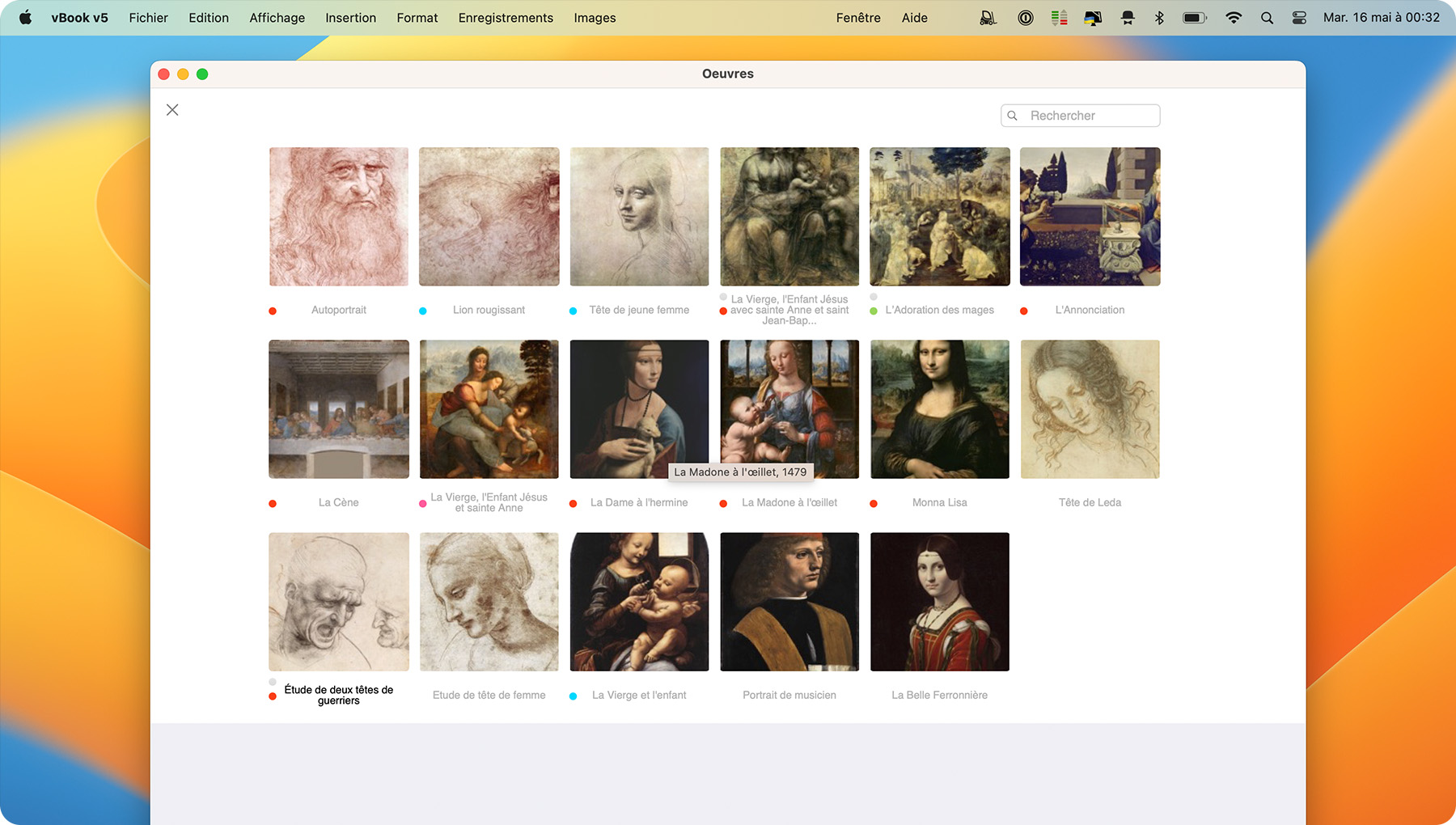Open the Affichage menu

point(277,18)
